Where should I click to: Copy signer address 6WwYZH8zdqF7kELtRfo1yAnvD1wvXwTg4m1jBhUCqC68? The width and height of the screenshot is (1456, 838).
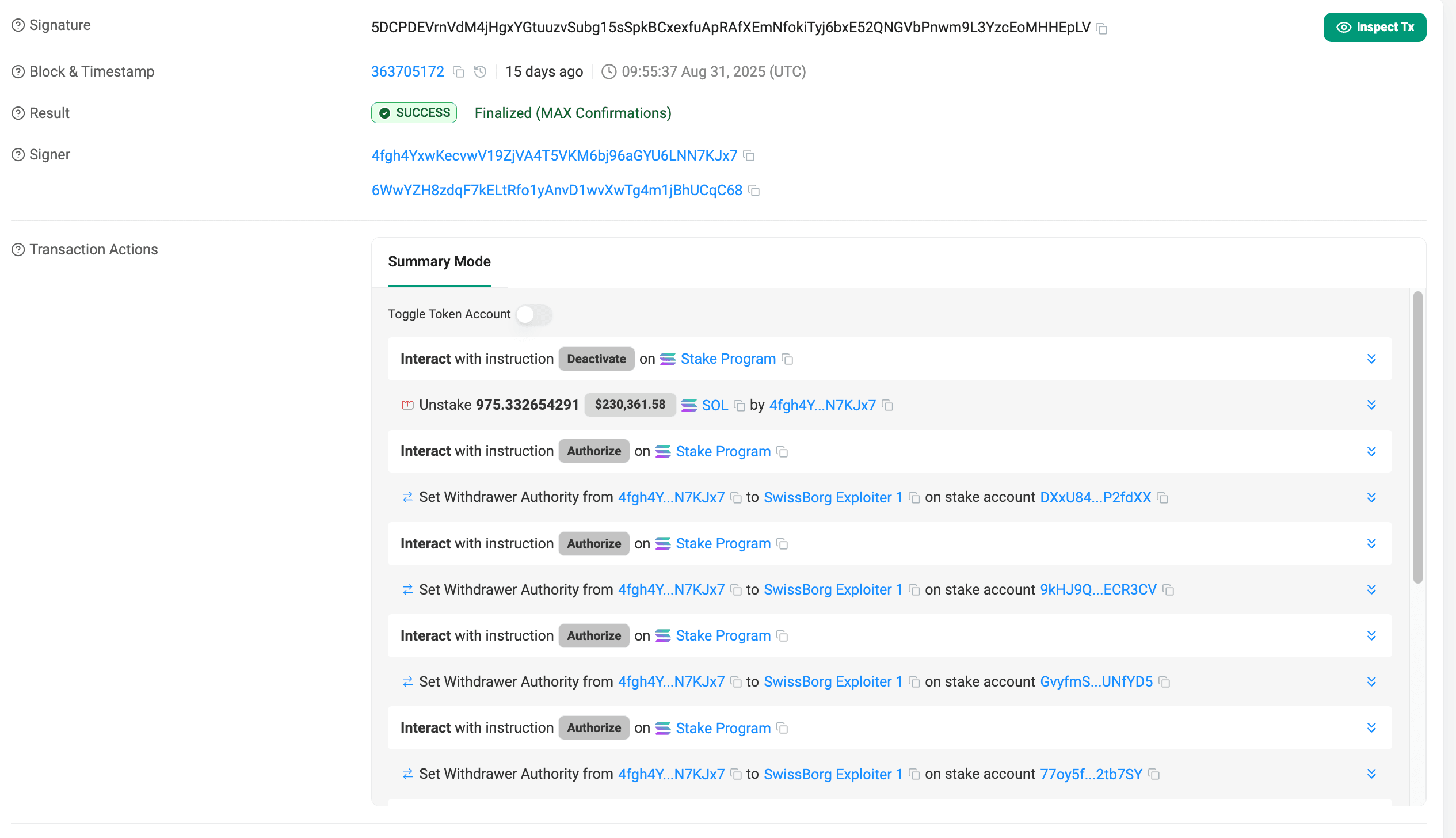point(754,191)
